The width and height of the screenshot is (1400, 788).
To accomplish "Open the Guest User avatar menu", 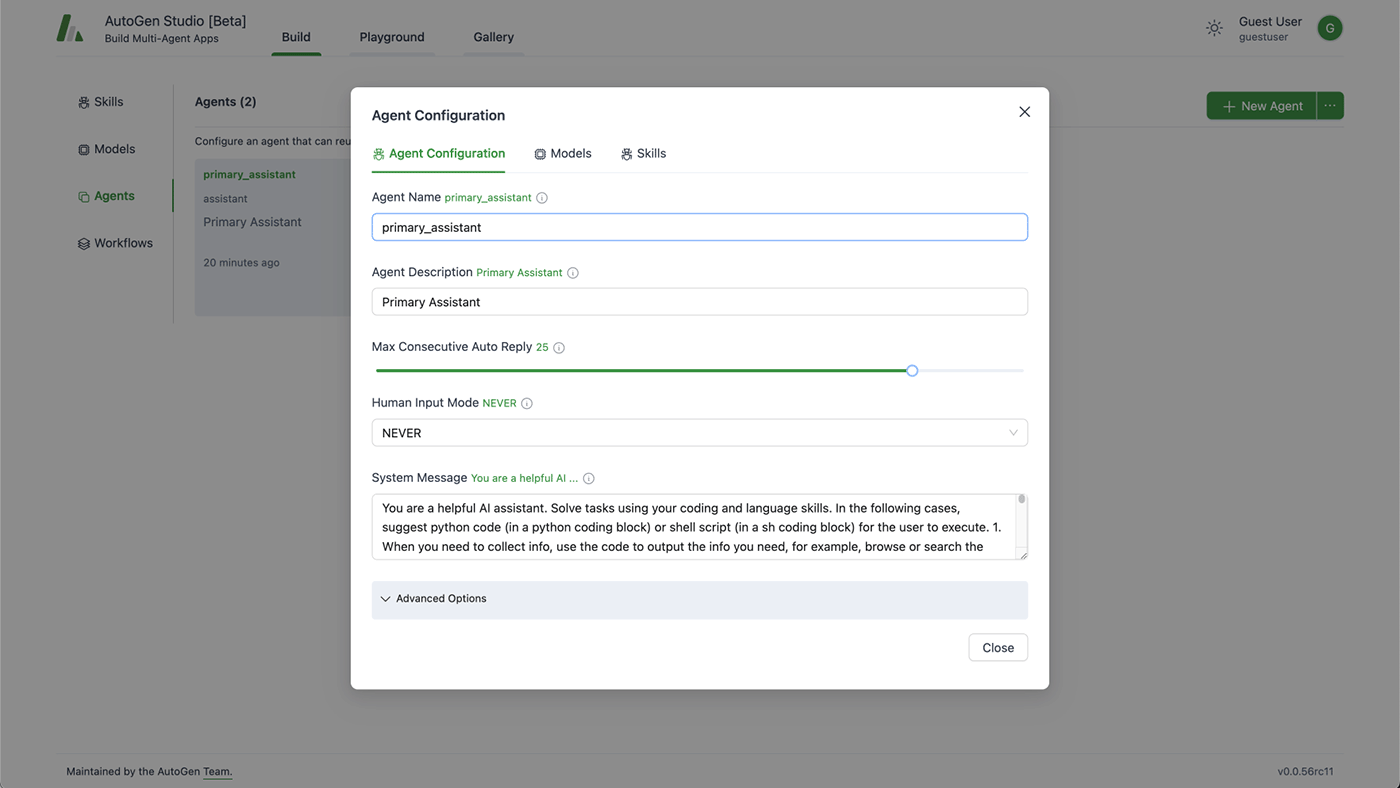I will (1329, 27).
